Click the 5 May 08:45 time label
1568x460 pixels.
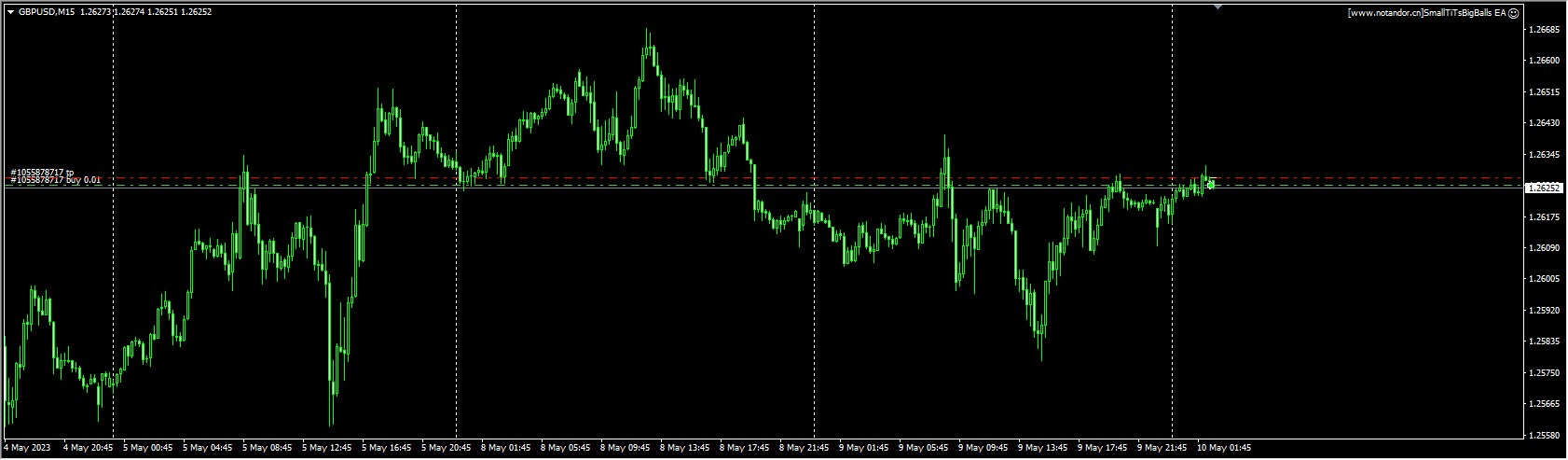267,449
